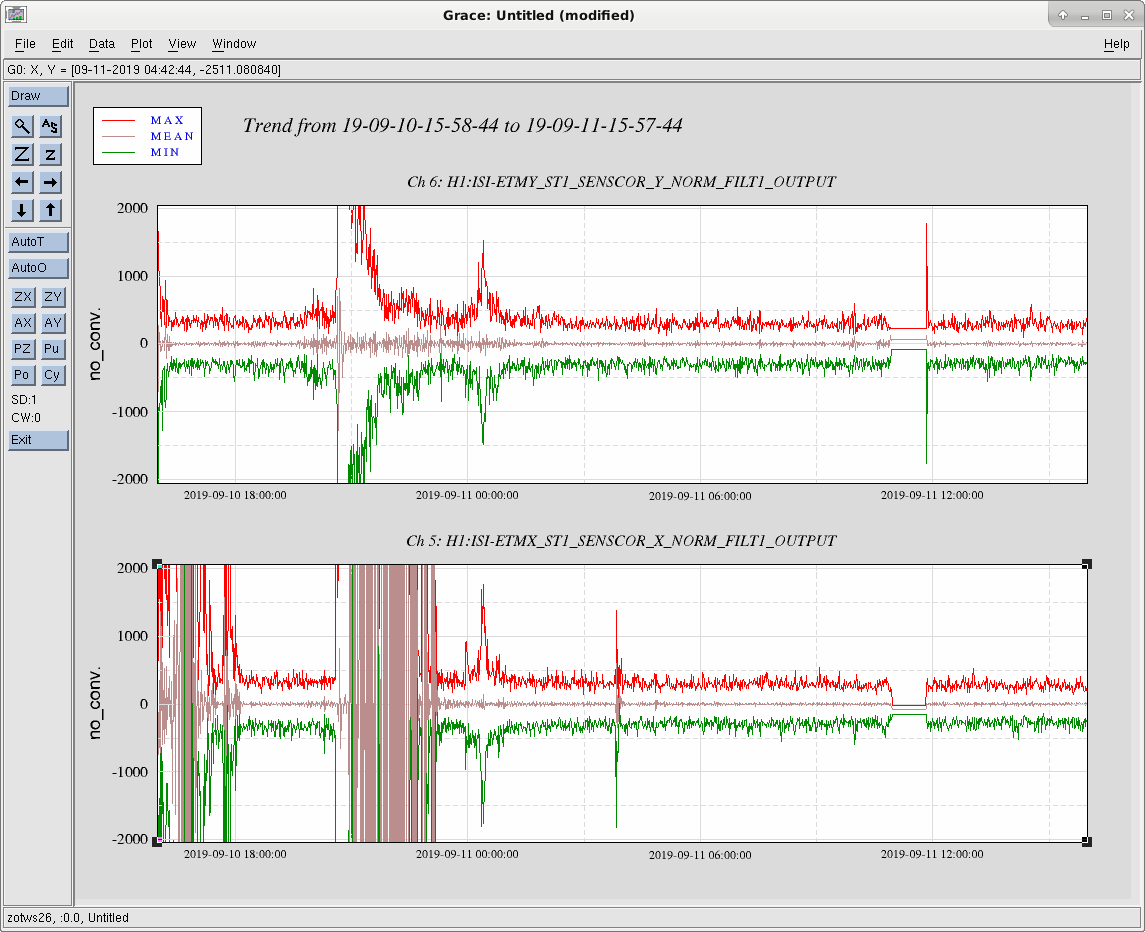Click the autoscale AS icon
The width and height of the screenshot is (1145, 932).
pos(50,126)
